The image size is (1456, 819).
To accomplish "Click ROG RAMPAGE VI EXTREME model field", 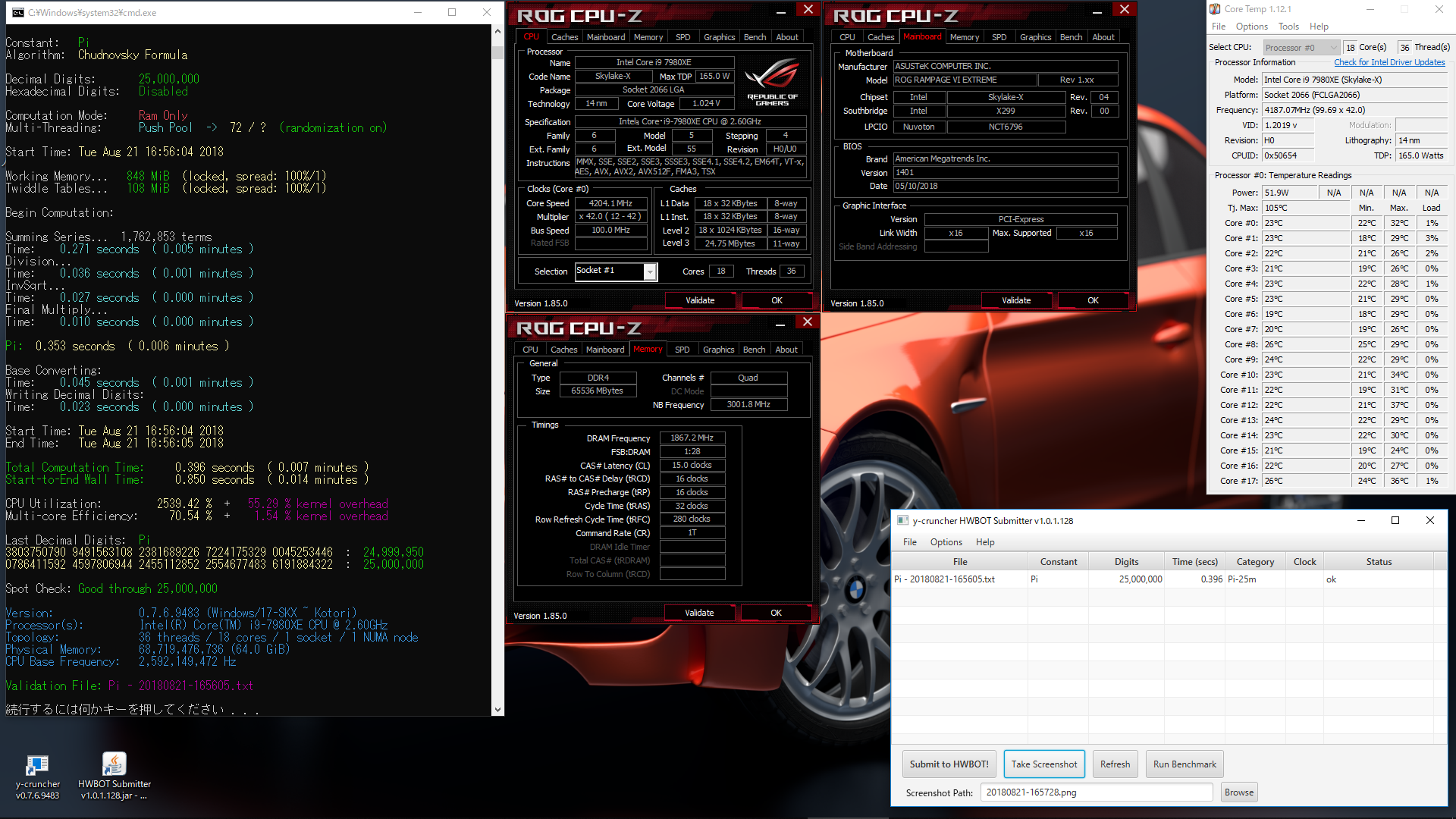I will coord(965,80).
